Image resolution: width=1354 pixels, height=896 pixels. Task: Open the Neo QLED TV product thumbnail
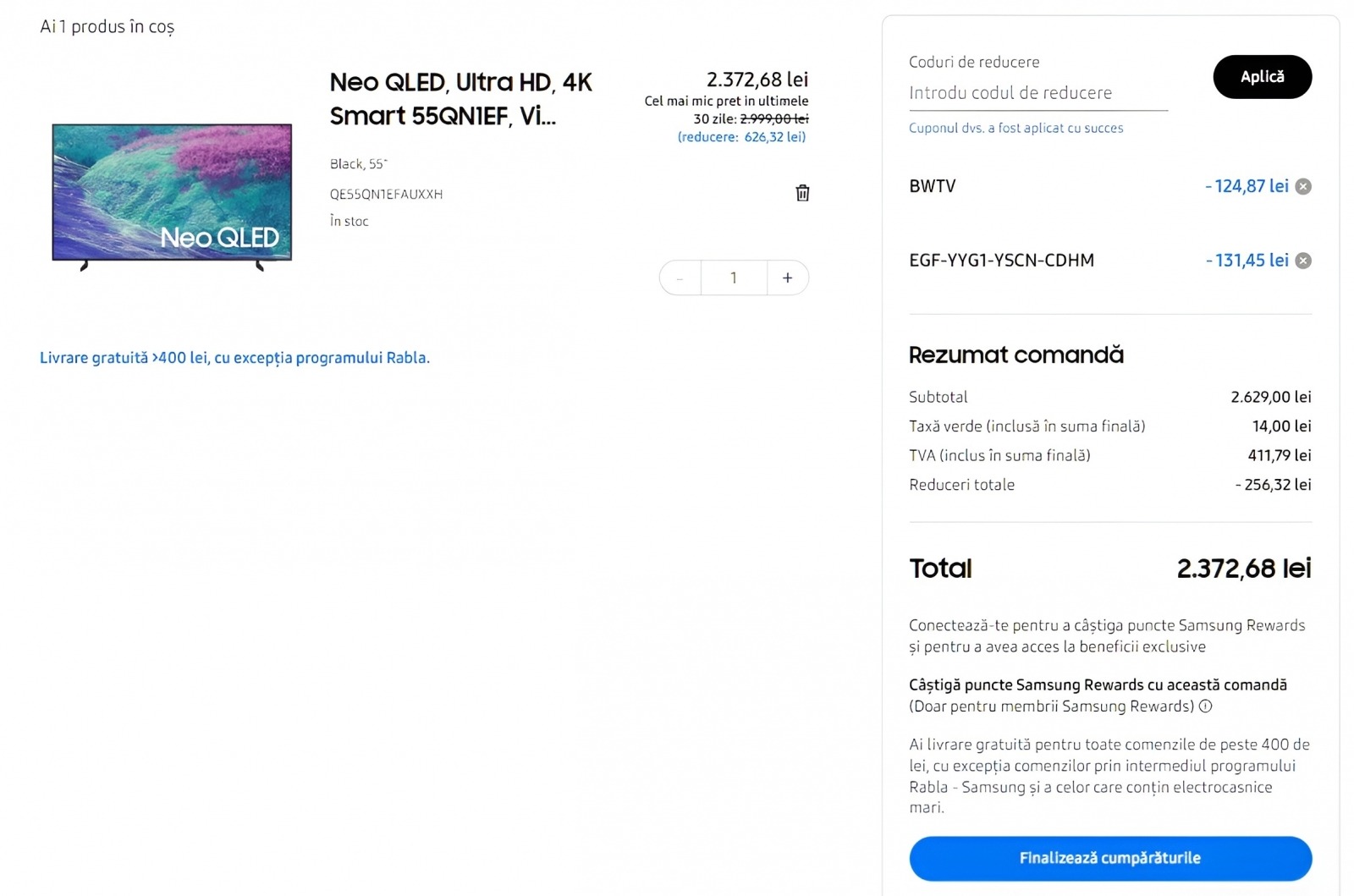[x=172, y=194]
